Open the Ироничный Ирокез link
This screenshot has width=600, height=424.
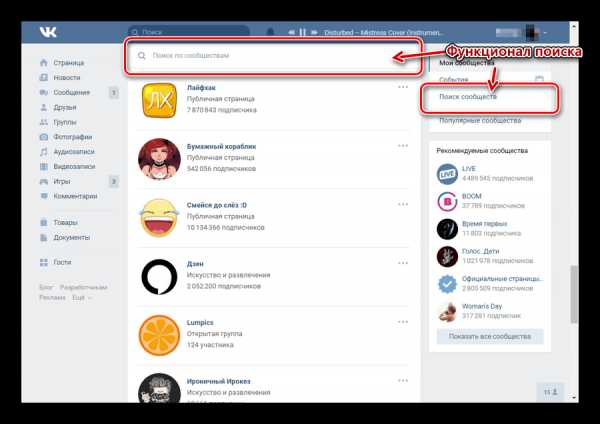click(x=218, y=382)
